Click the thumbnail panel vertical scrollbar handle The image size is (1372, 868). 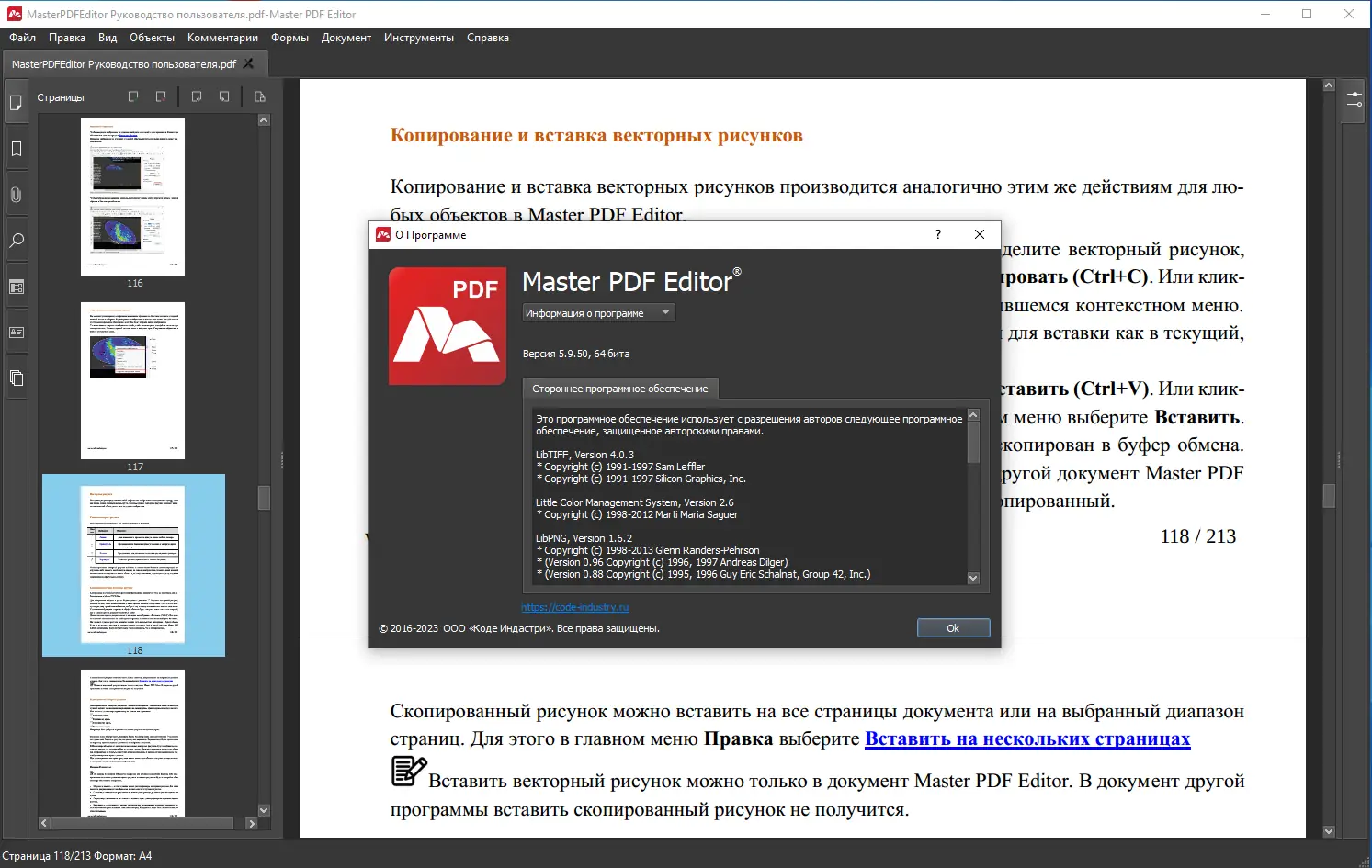[264, 497]
